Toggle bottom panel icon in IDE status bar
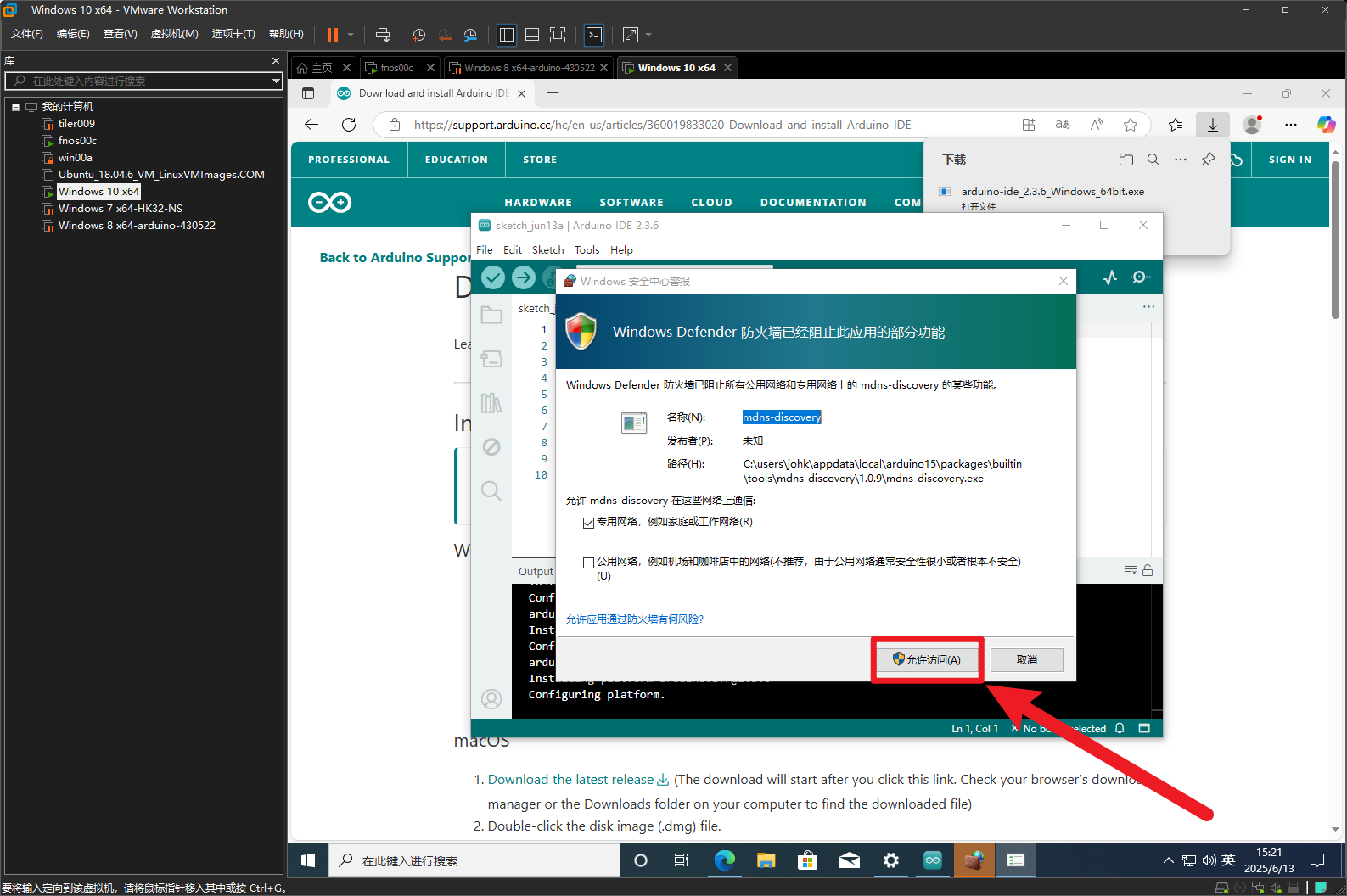 [1144, 728]
